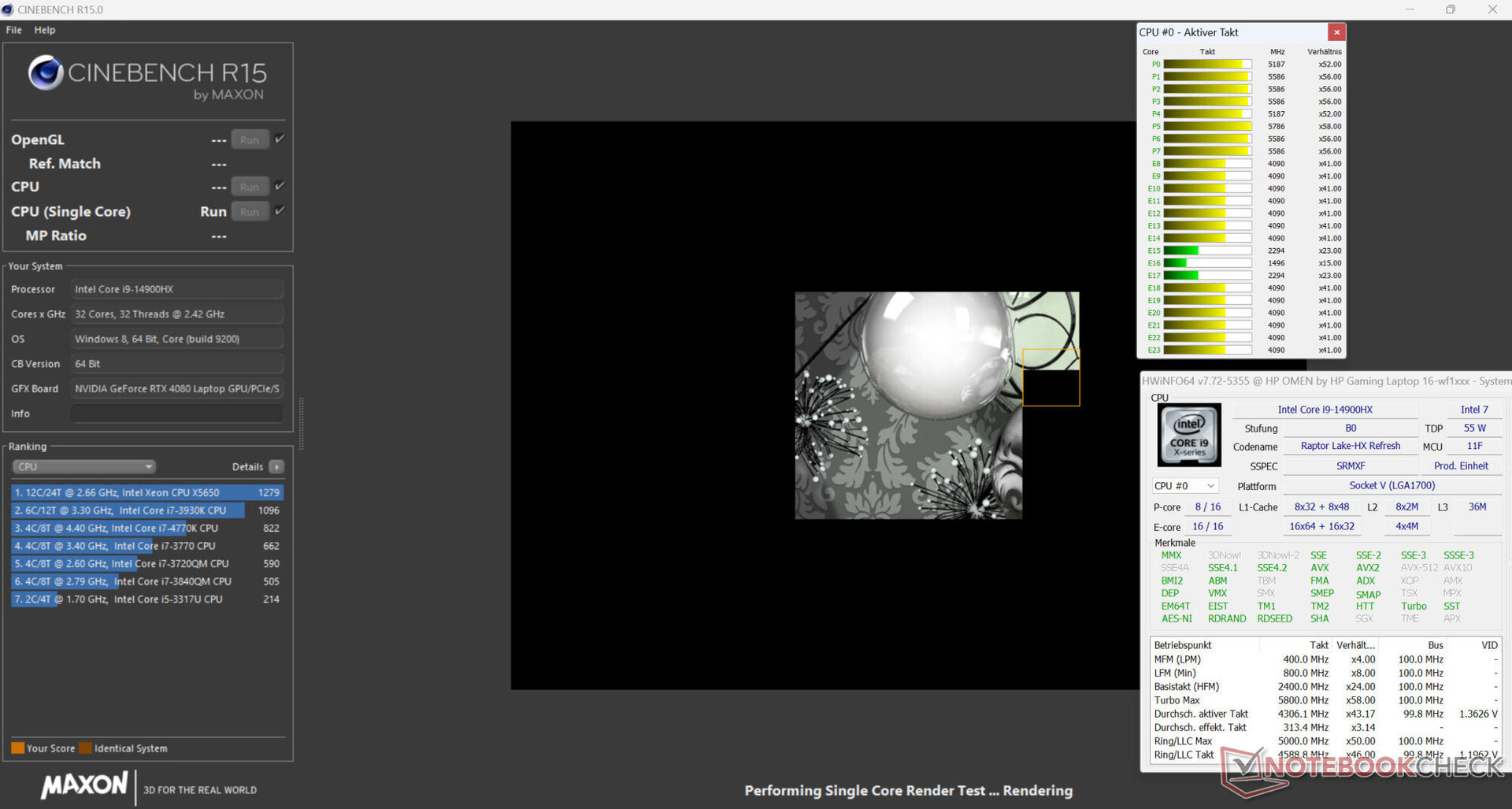Select ranking entry Intel Core i7-3930K
The width and height of the screenshot is (1512, 809).
tap(147, 510)
